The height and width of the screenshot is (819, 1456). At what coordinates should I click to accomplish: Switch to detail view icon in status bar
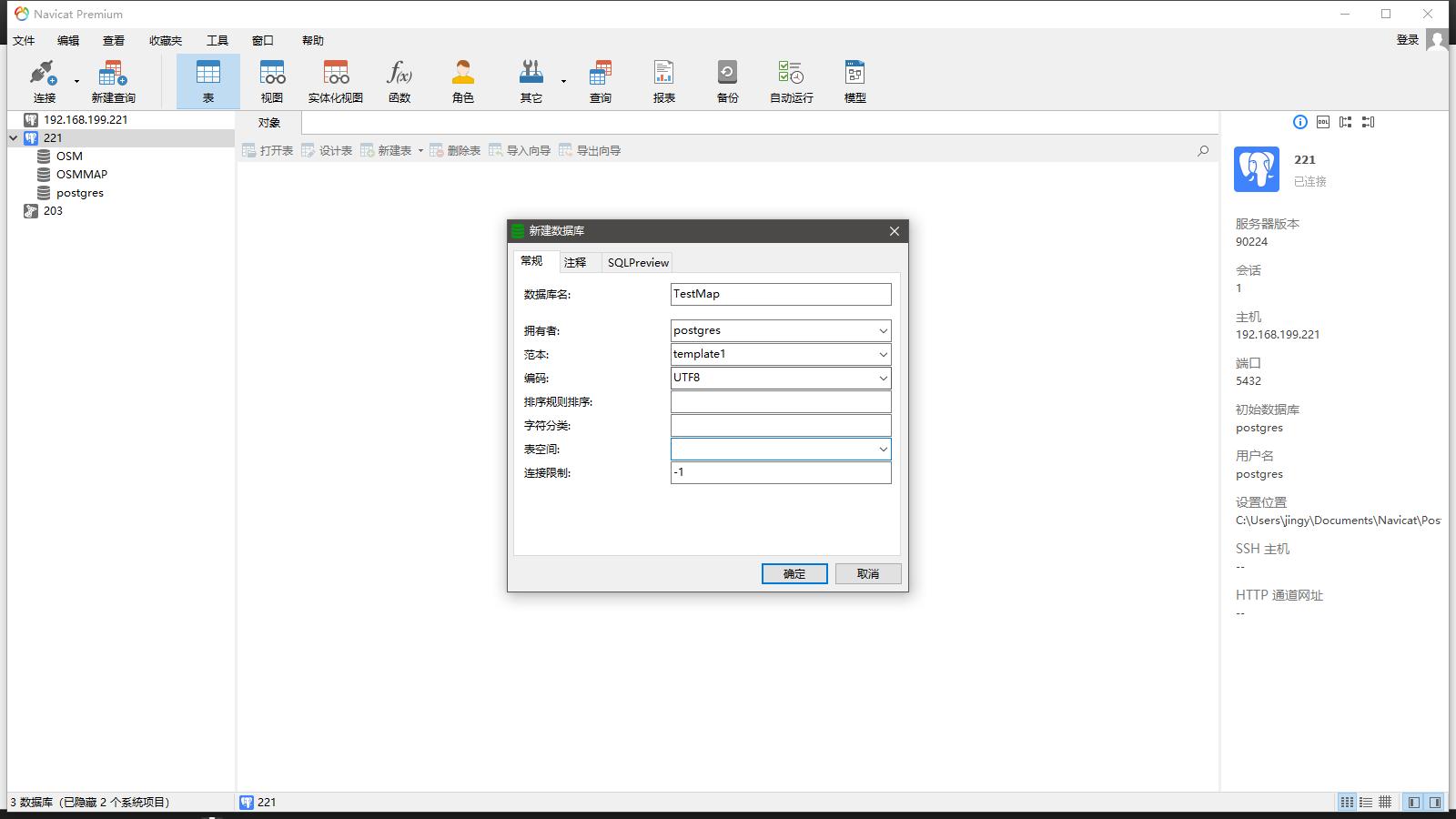coord(1366,802)
